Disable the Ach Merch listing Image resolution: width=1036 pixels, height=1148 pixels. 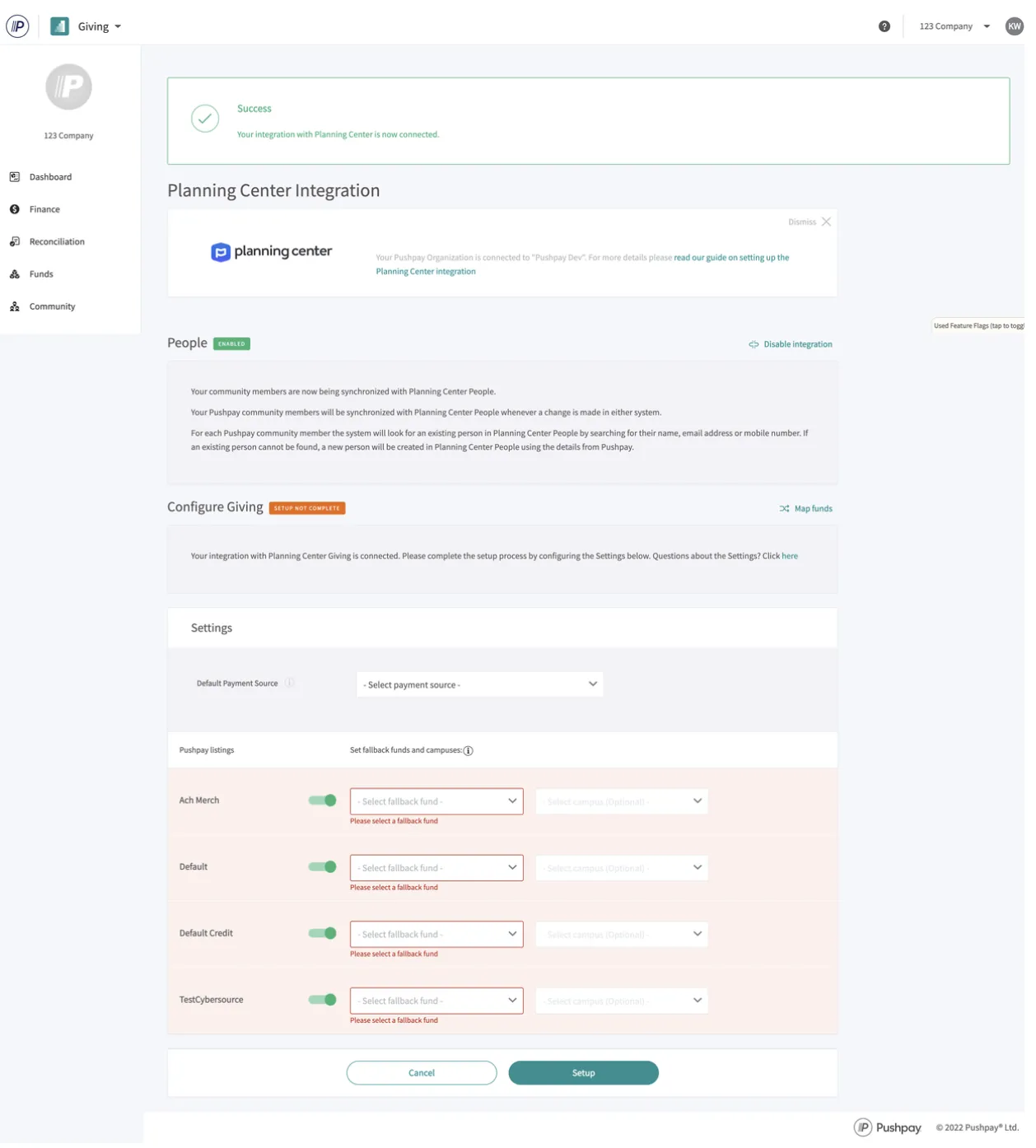pos(321,800)
